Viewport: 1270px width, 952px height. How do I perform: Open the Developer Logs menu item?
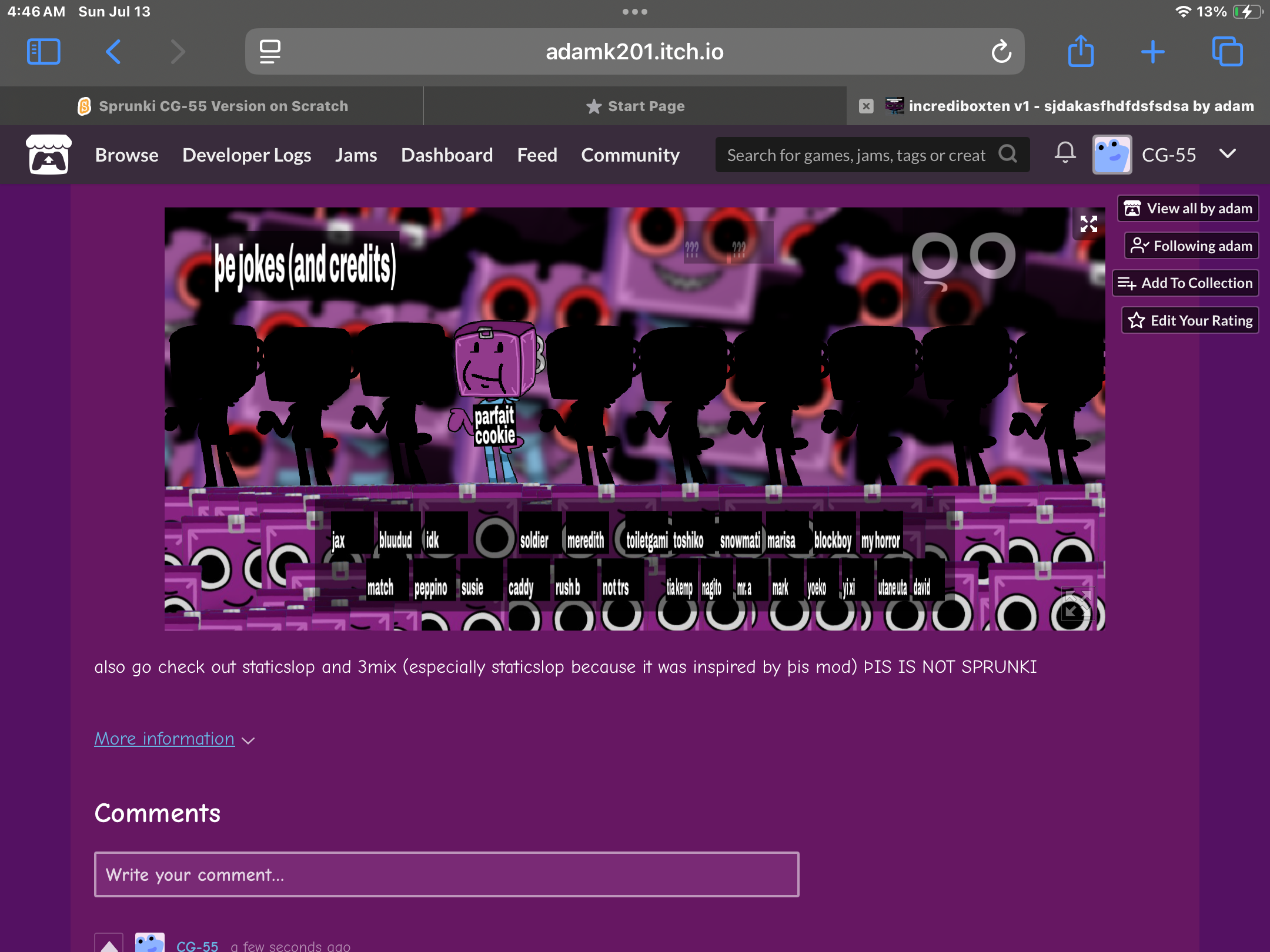coord(246,155)
